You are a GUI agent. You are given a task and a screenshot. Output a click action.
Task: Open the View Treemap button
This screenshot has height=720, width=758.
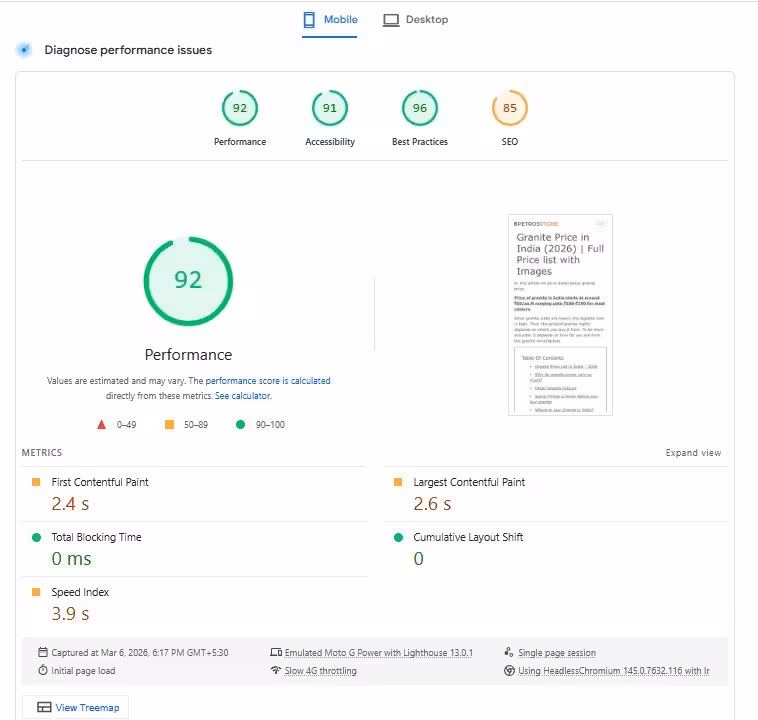[x=75, y=707]
